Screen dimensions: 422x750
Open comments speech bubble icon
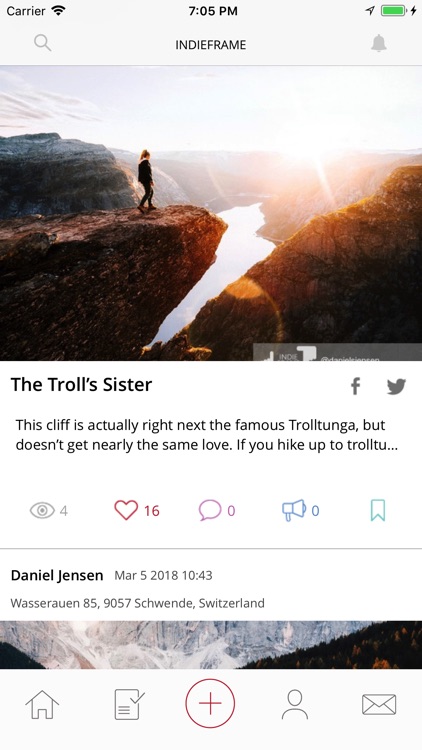[x=210, y=510]
